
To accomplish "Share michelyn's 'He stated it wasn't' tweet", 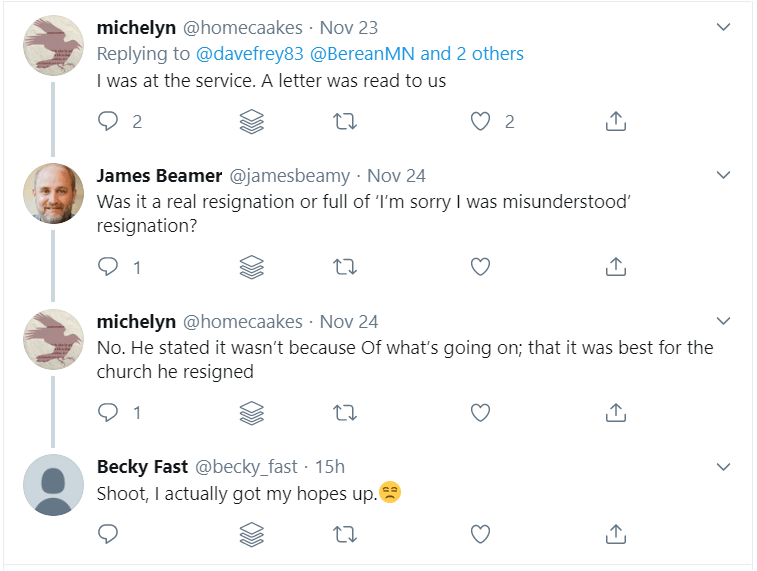I will coord(617,412).
